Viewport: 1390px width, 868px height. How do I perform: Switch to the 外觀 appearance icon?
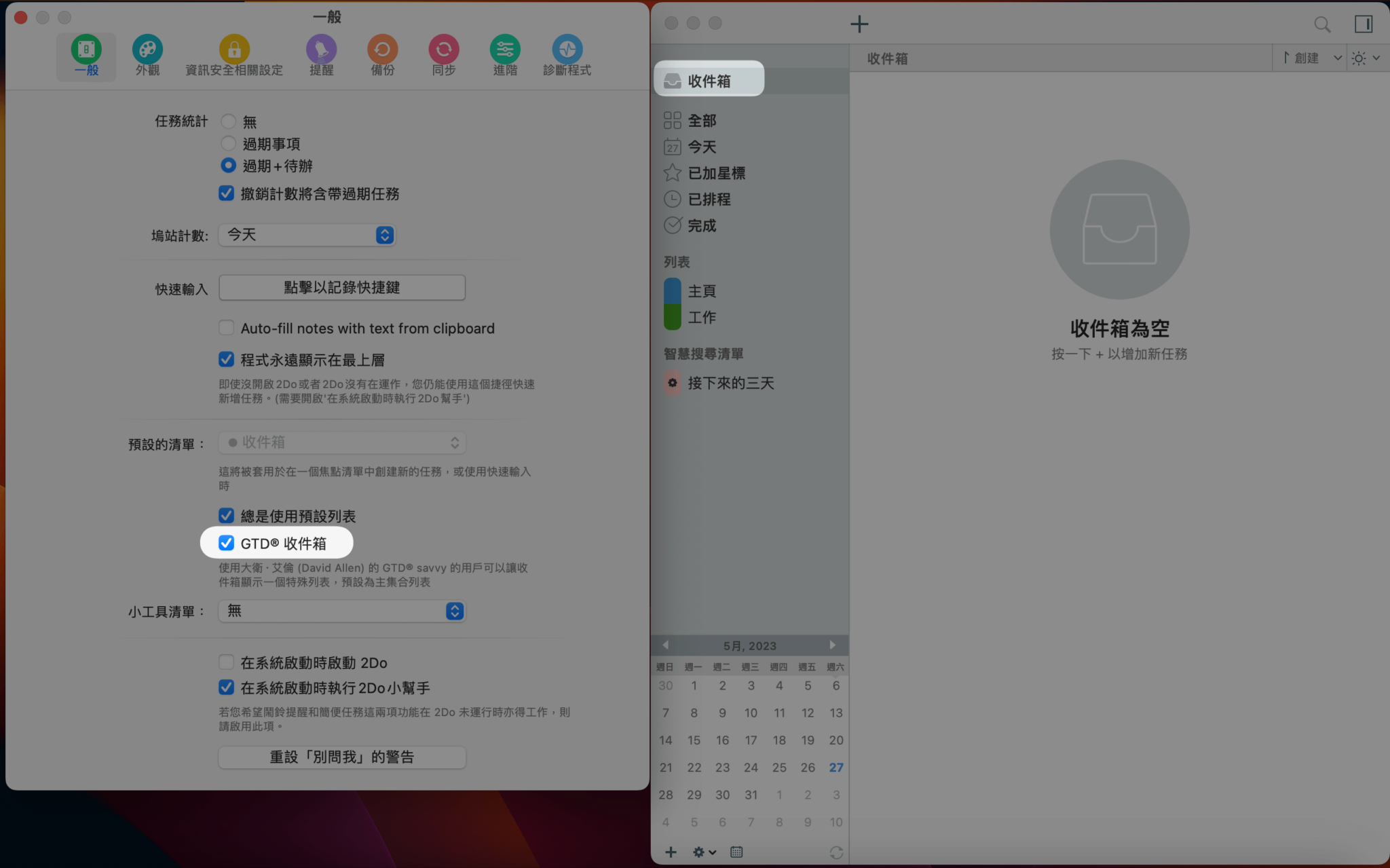(x=147, y=48)
